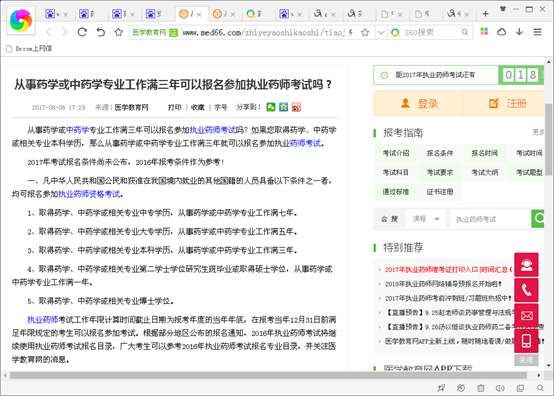
Task: Click the favorites star left of address bar
Action: pyautogui.click(x=119, y=32)
